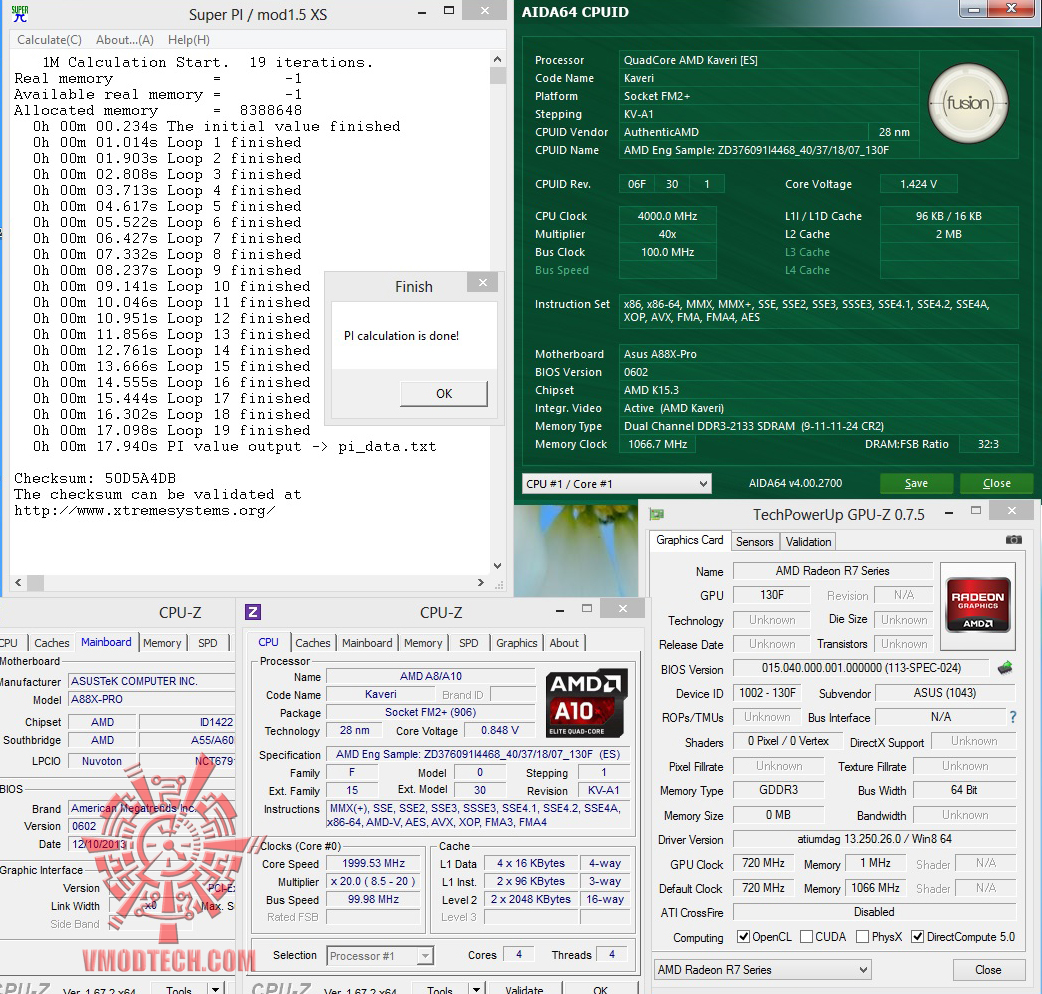Toggle the CUDA checkbox in GPU-Z
The image size is (1042, 994).
click(807, 937)
